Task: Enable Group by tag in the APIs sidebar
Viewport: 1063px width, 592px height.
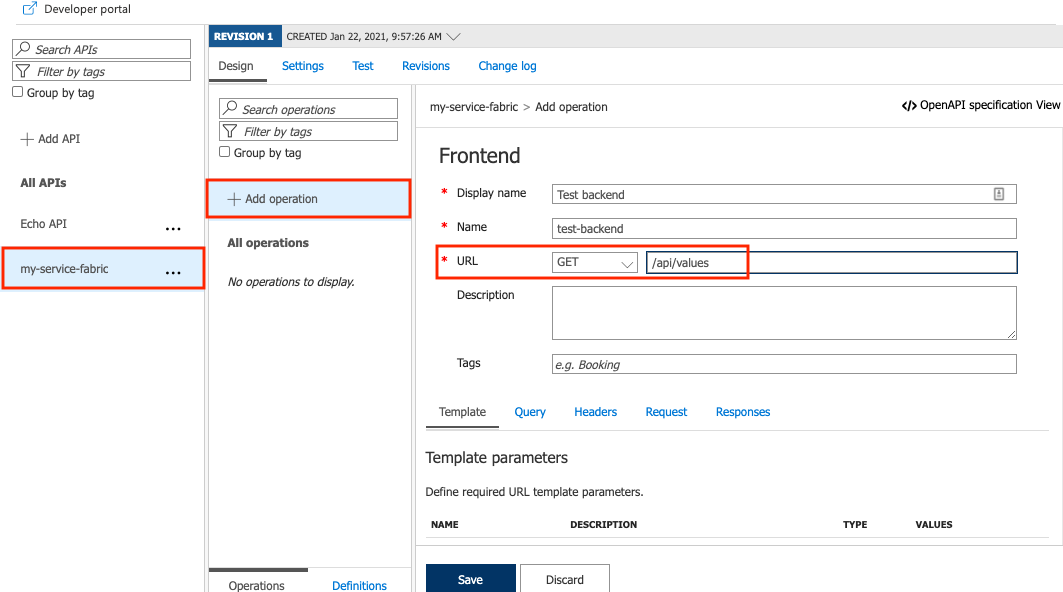Action: click(17, 91)
